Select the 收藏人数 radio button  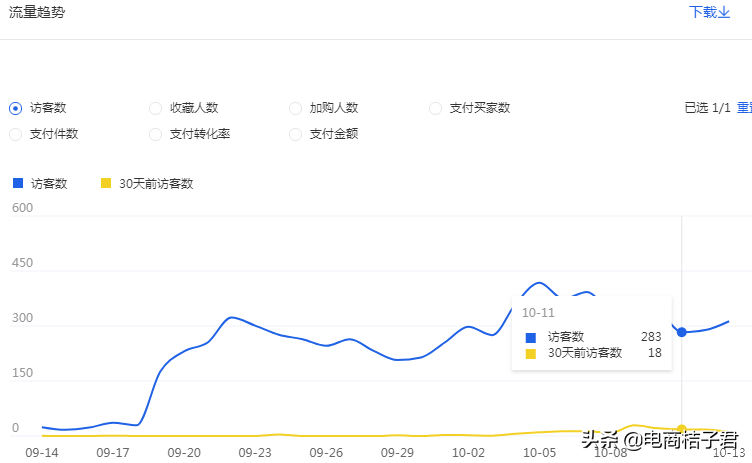coord(155,108)
